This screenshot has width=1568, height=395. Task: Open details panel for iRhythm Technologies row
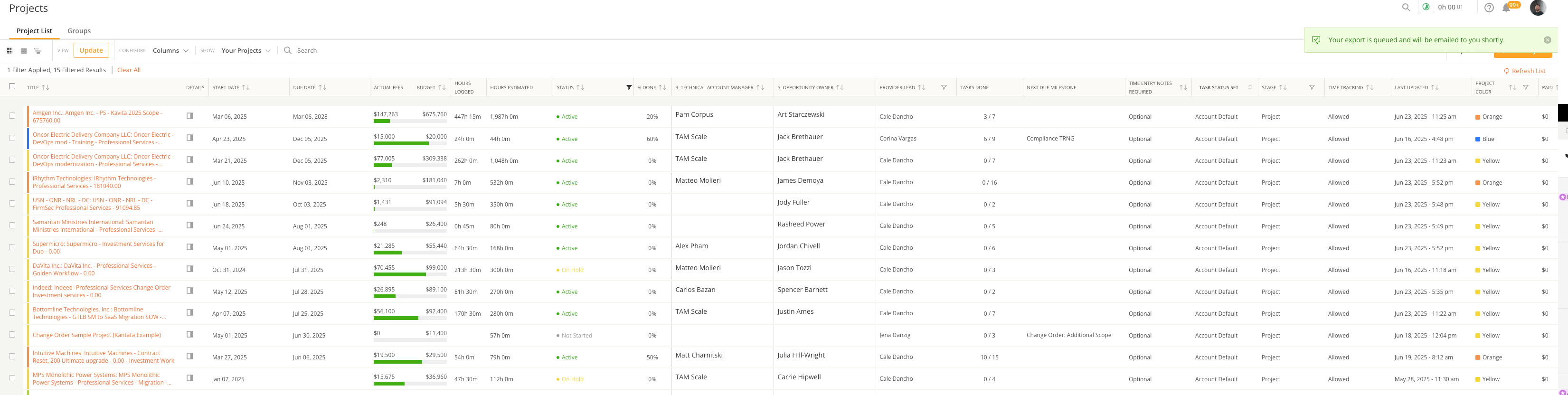(190, 181)
